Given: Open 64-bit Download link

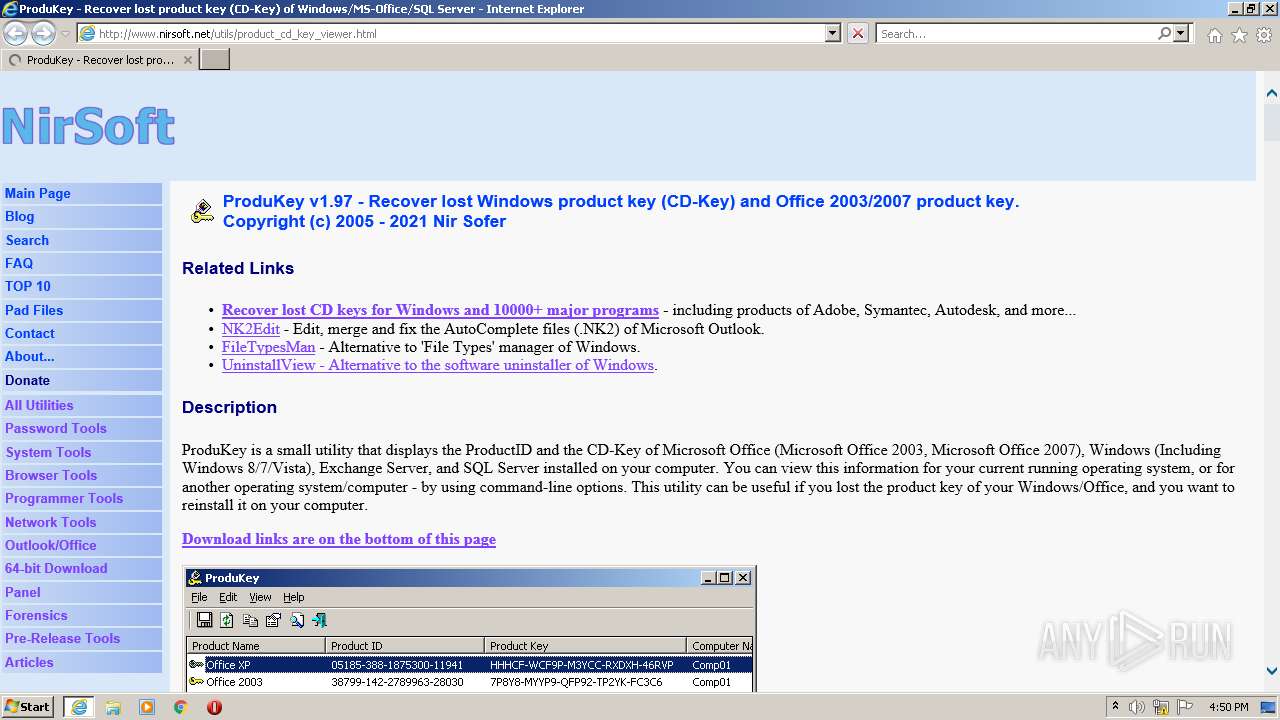Looking at the screenshot, I should coord(81,568).
